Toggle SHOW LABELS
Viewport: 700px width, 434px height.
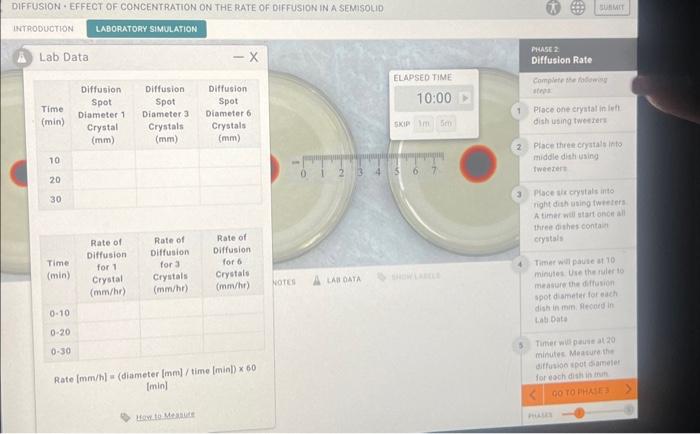click(408, 277)
